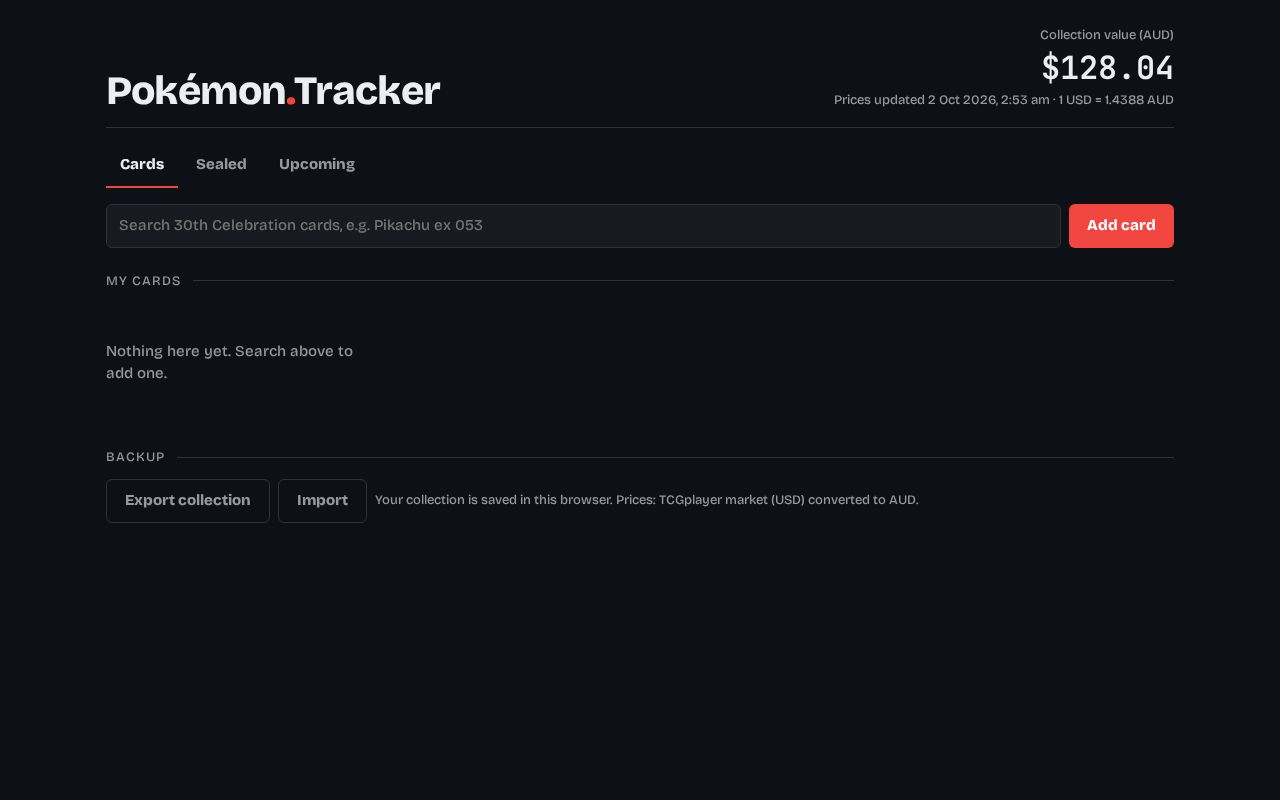Click the Prices updated timestamp text
The image size is (1280, 800).
942,100
